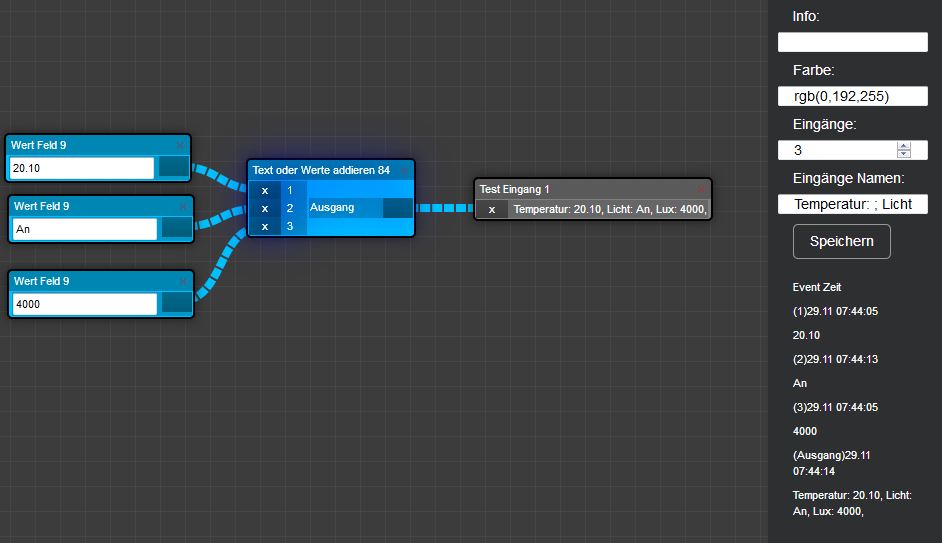This screenshot has height=543, width=942.
Task: Click output port of the An value node
Action: (177, 228)
